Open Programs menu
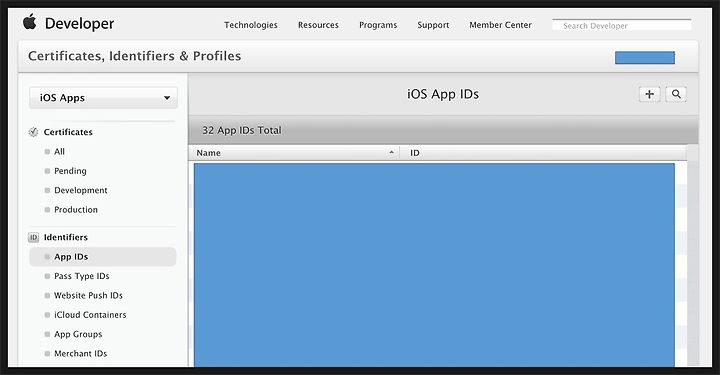The height and width of the screenshot is (375, 720). coord(378,25)
